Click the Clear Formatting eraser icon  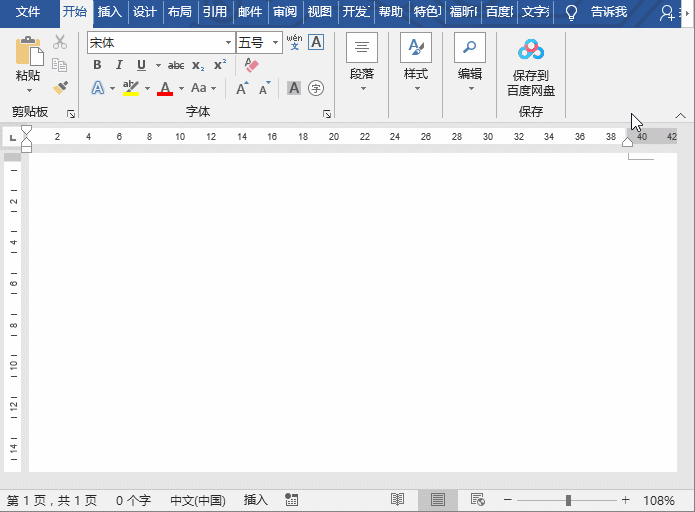[x=251, y=65]
